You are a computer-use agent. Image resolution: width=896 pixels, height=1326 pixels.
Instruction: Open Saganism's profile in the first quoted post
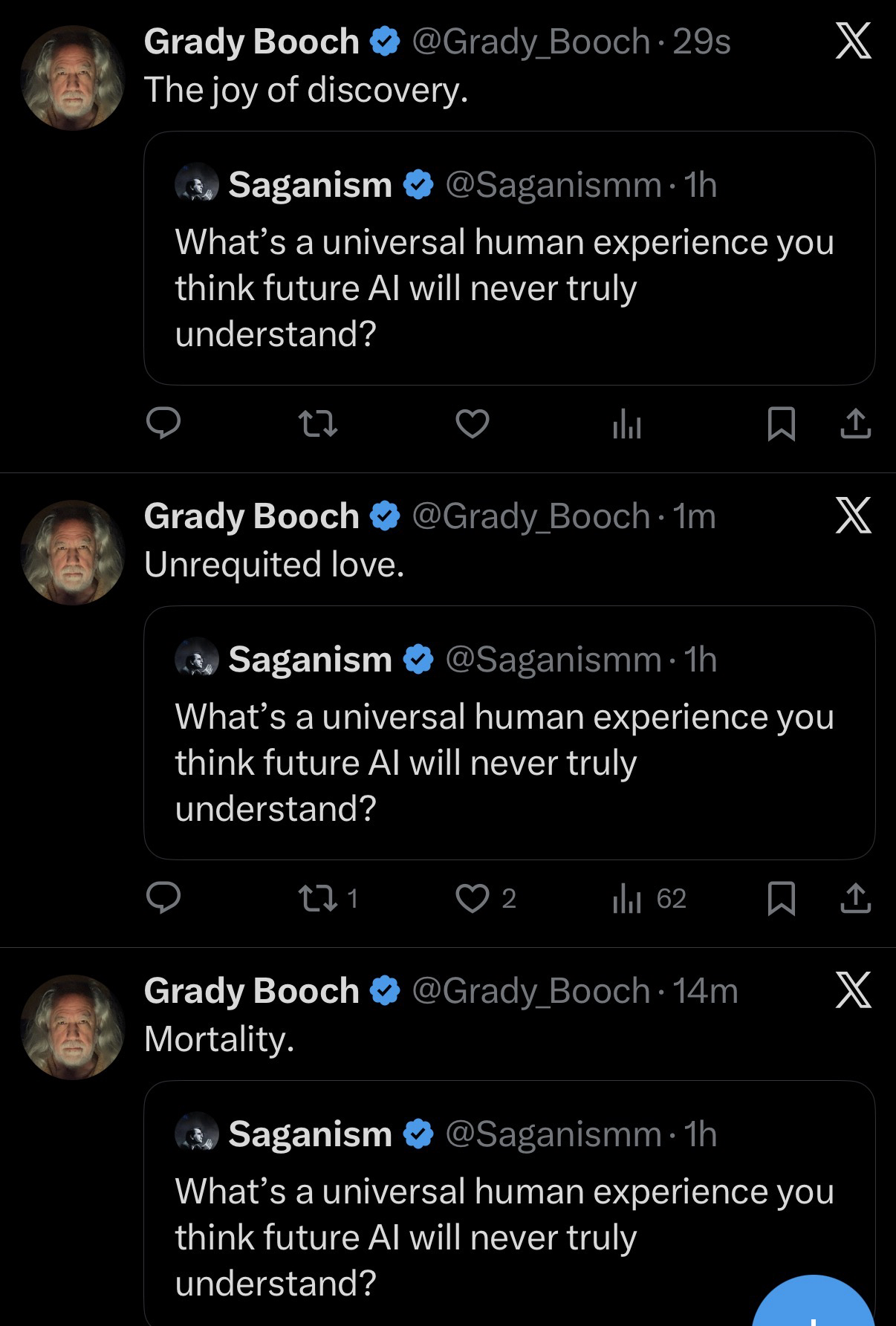(x=310, y=185)
